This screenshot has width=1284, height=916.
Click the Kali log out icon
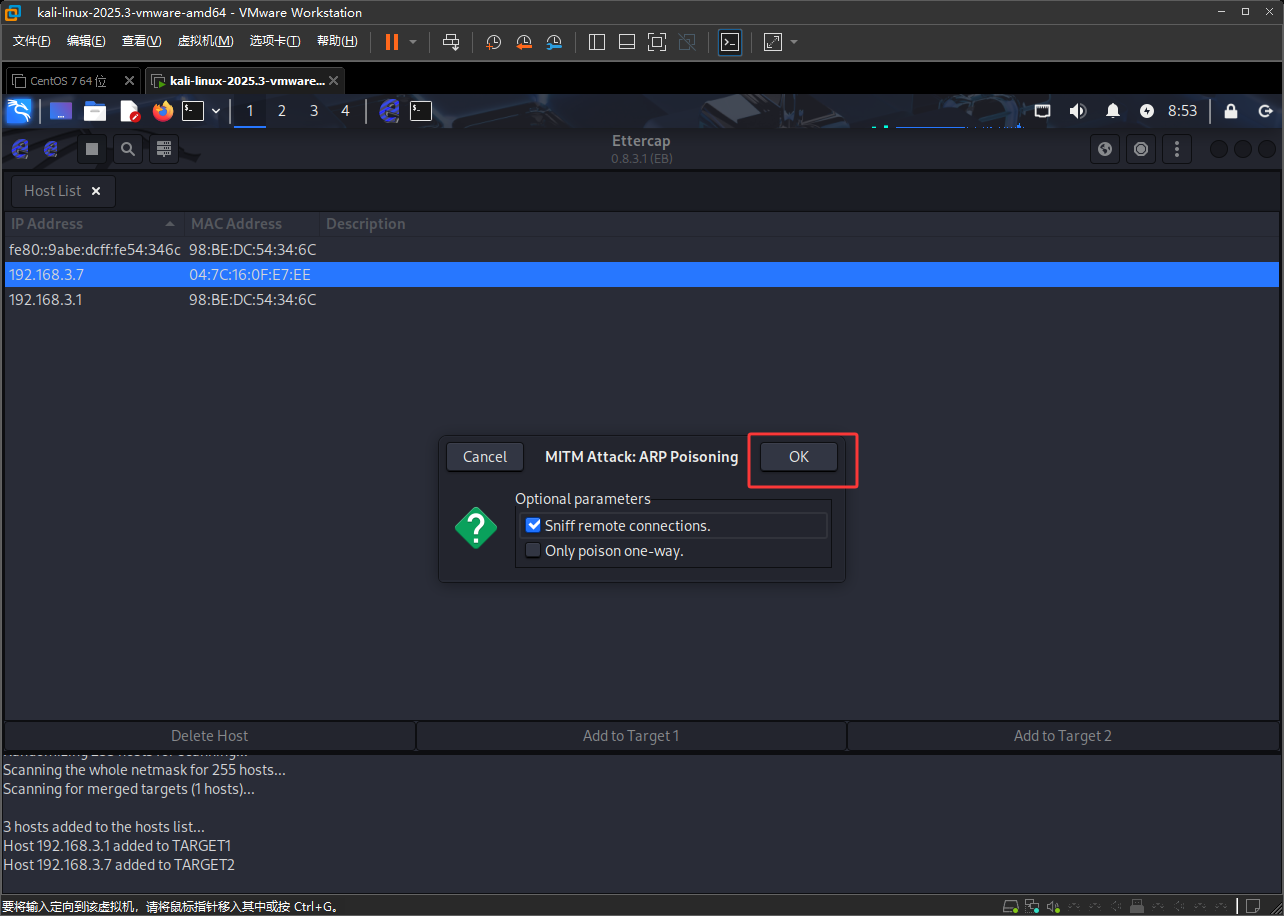(1265, 111)
